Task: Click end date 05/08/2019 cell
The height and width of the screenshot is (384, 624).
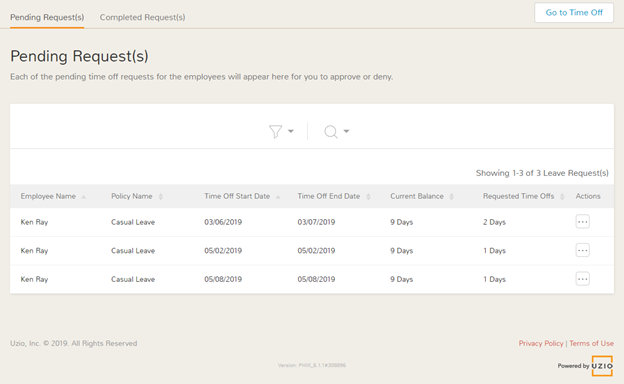Action: click(316, 279)
